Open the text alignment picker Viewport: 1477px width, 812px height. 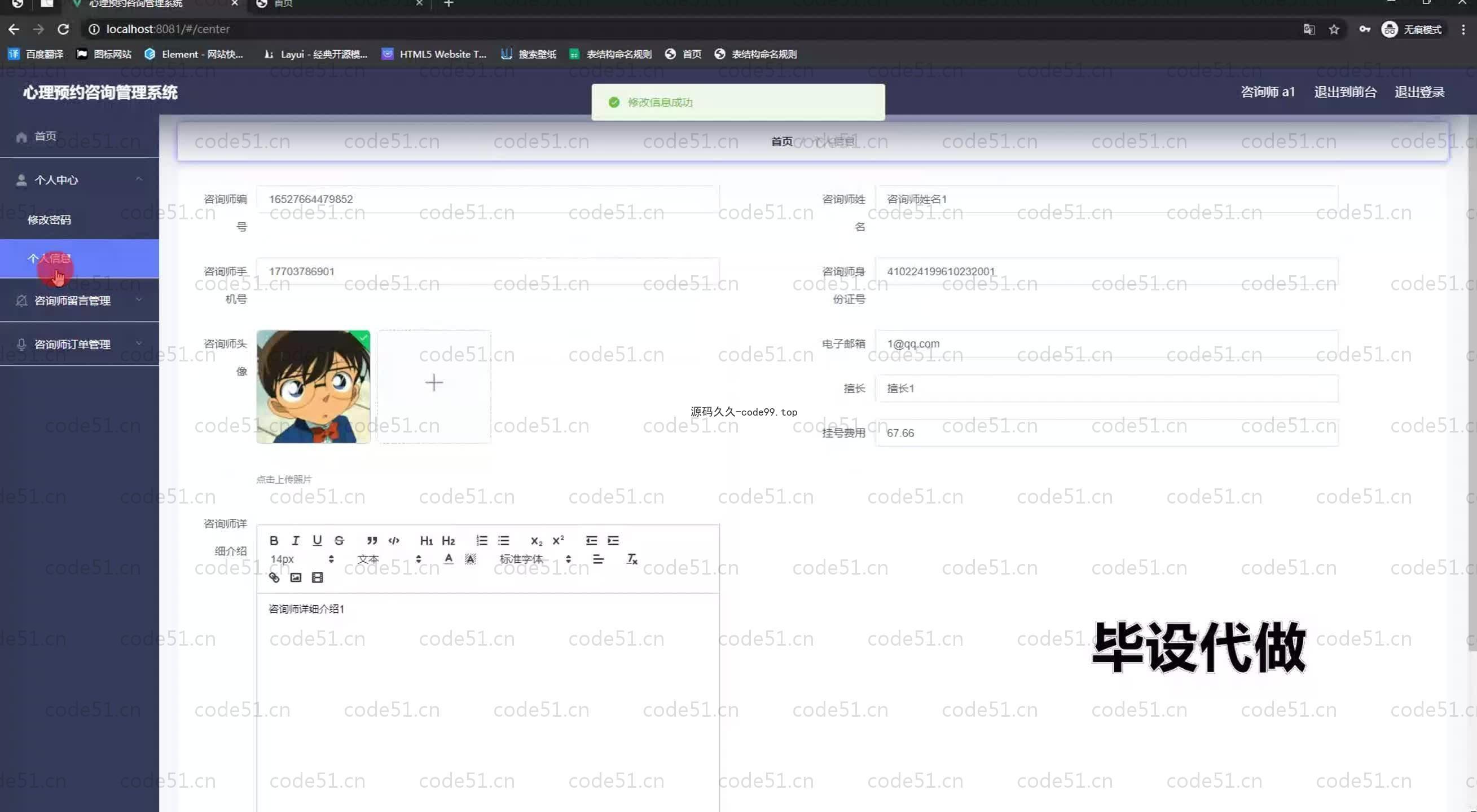(x=598, y=559)
